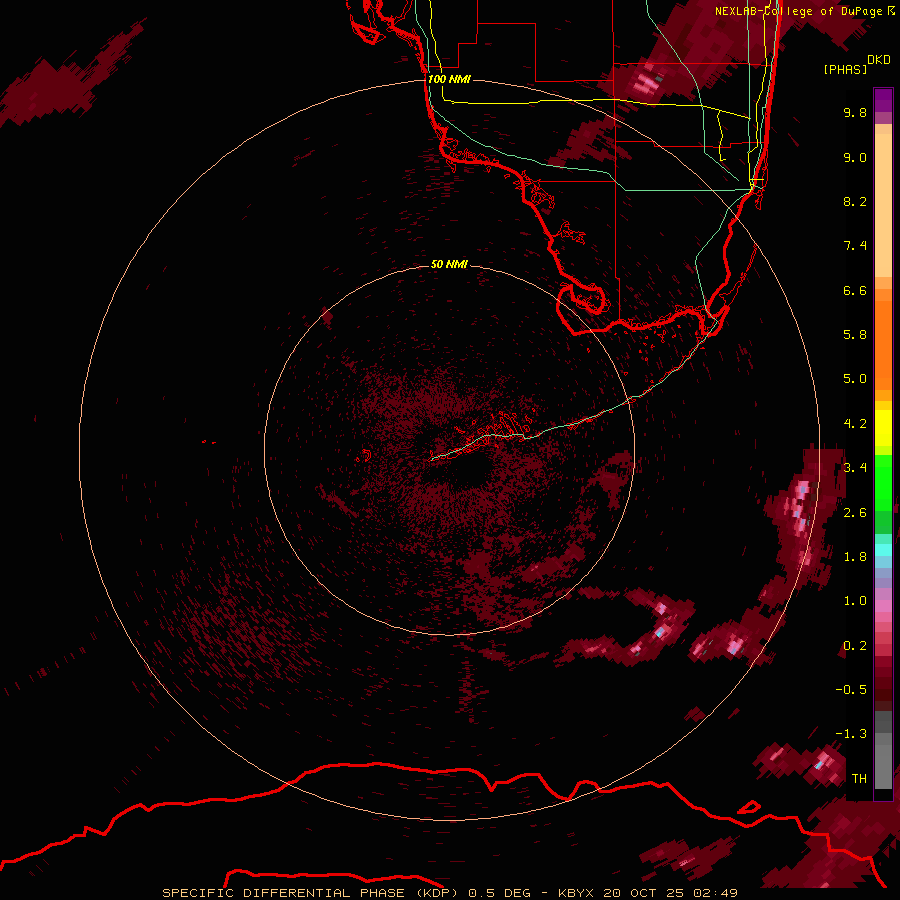Click the NEXLAB-College of DuPage credit text
Image resolution: width=900 pixels, height=900 pixels.
(x=799, y=11)
